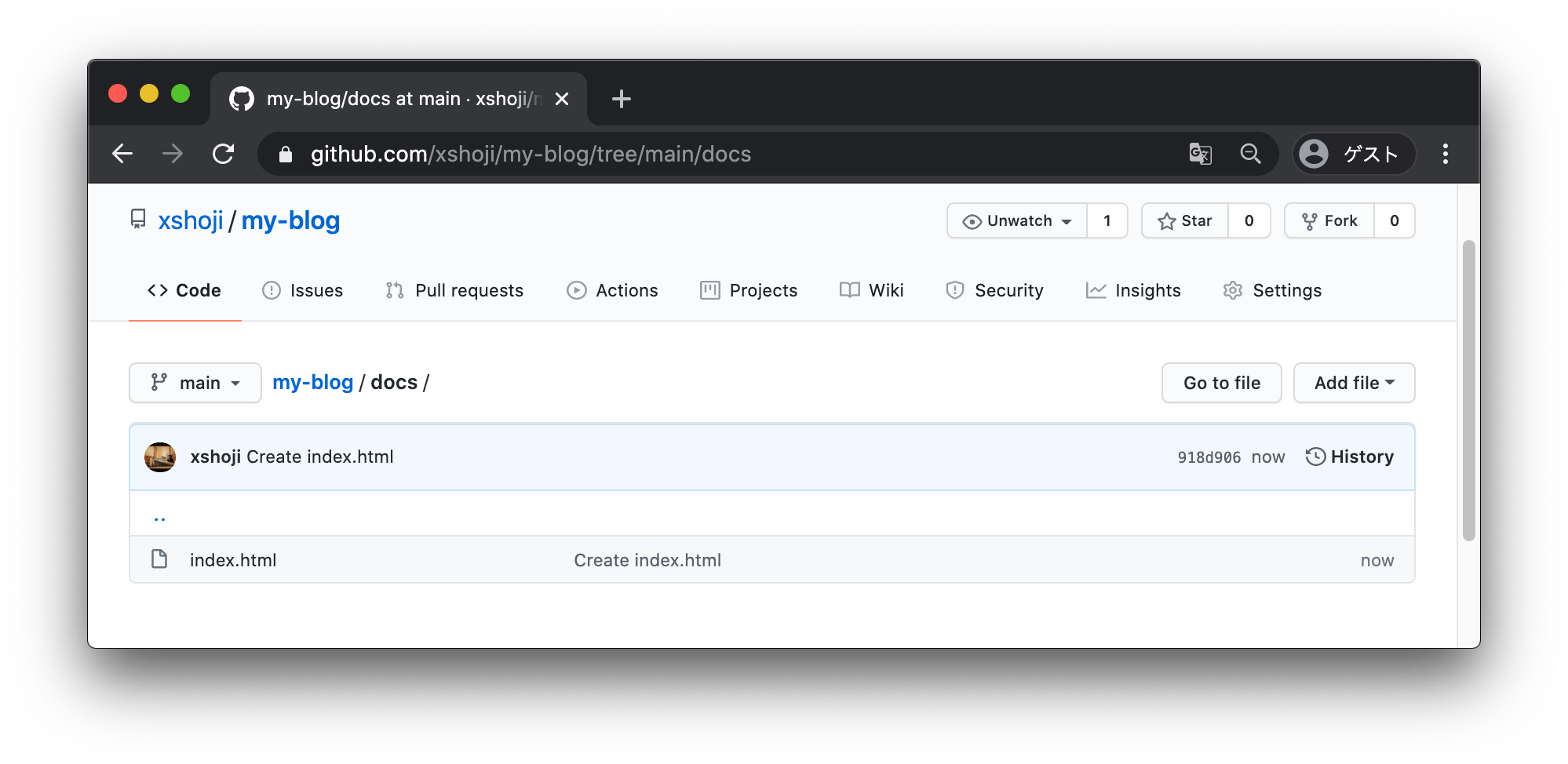Image resolution: width=1568 pixels, height=764 pixels.
Task: Open the Pull requests tab
Action: click(x=455, y=290)
